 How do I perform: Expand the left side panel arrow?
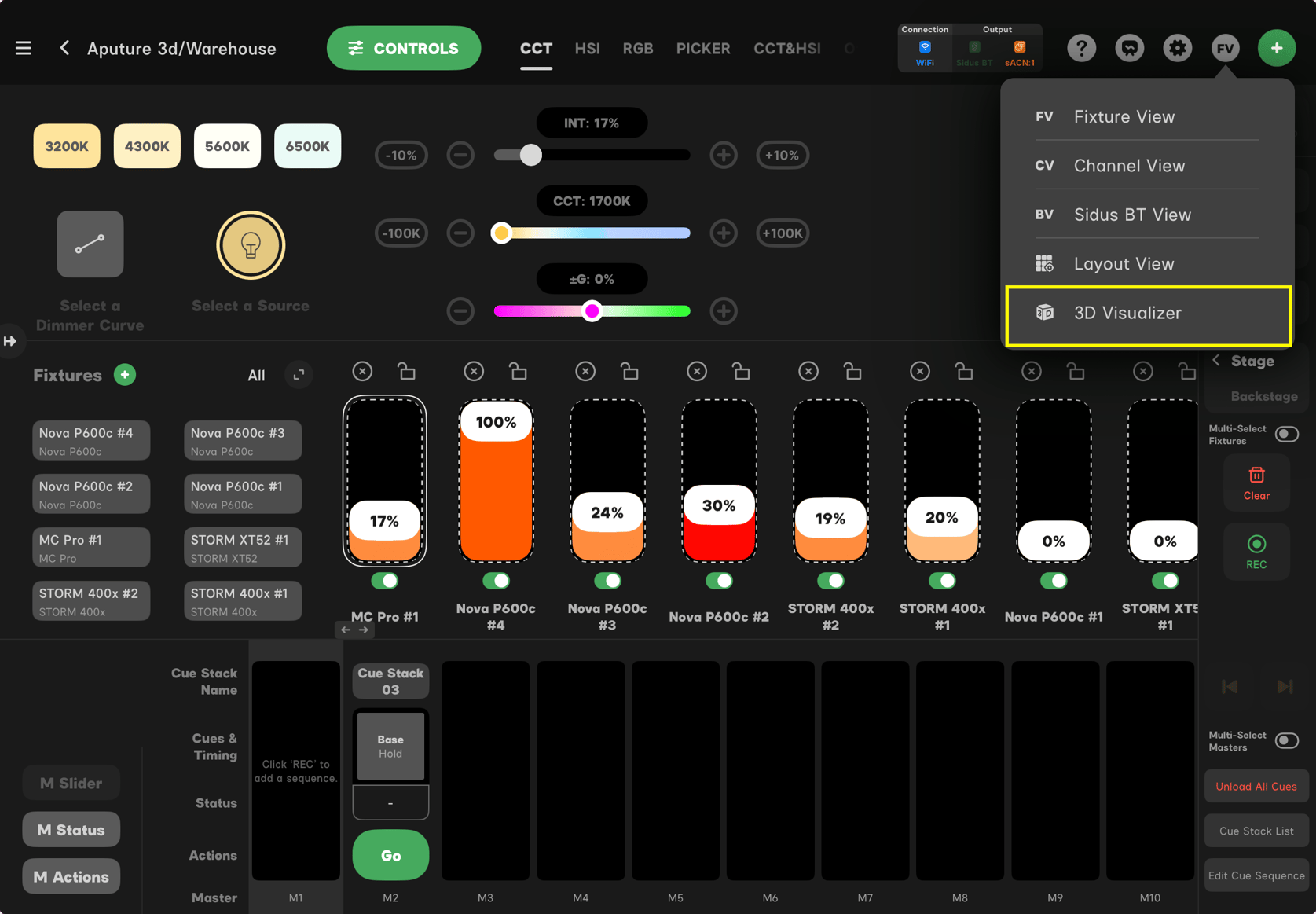[10, 341]
